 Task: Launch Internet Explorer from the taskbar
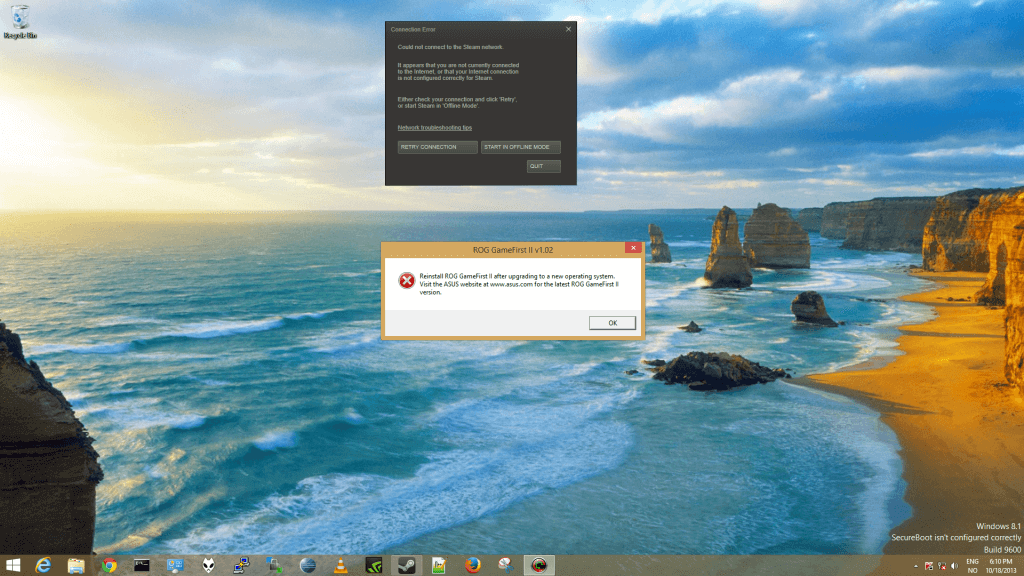tap(43, 566)
